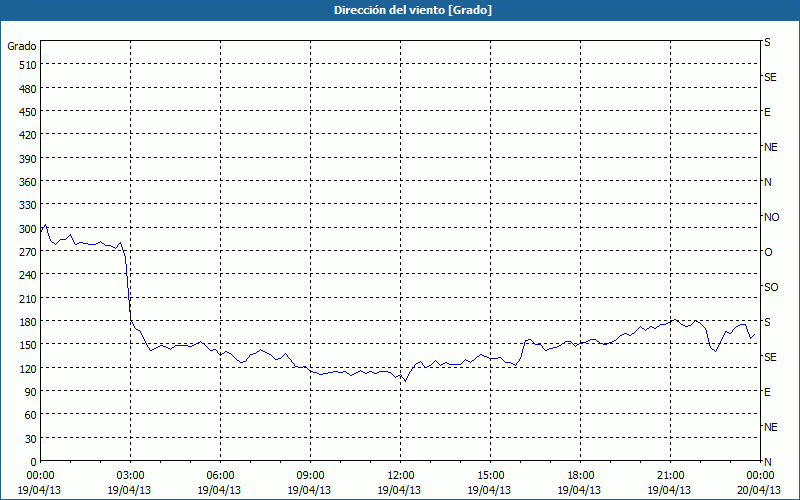Click the 300 degree axis label
The width and height of the screenshot is (800, 500).
29,229
